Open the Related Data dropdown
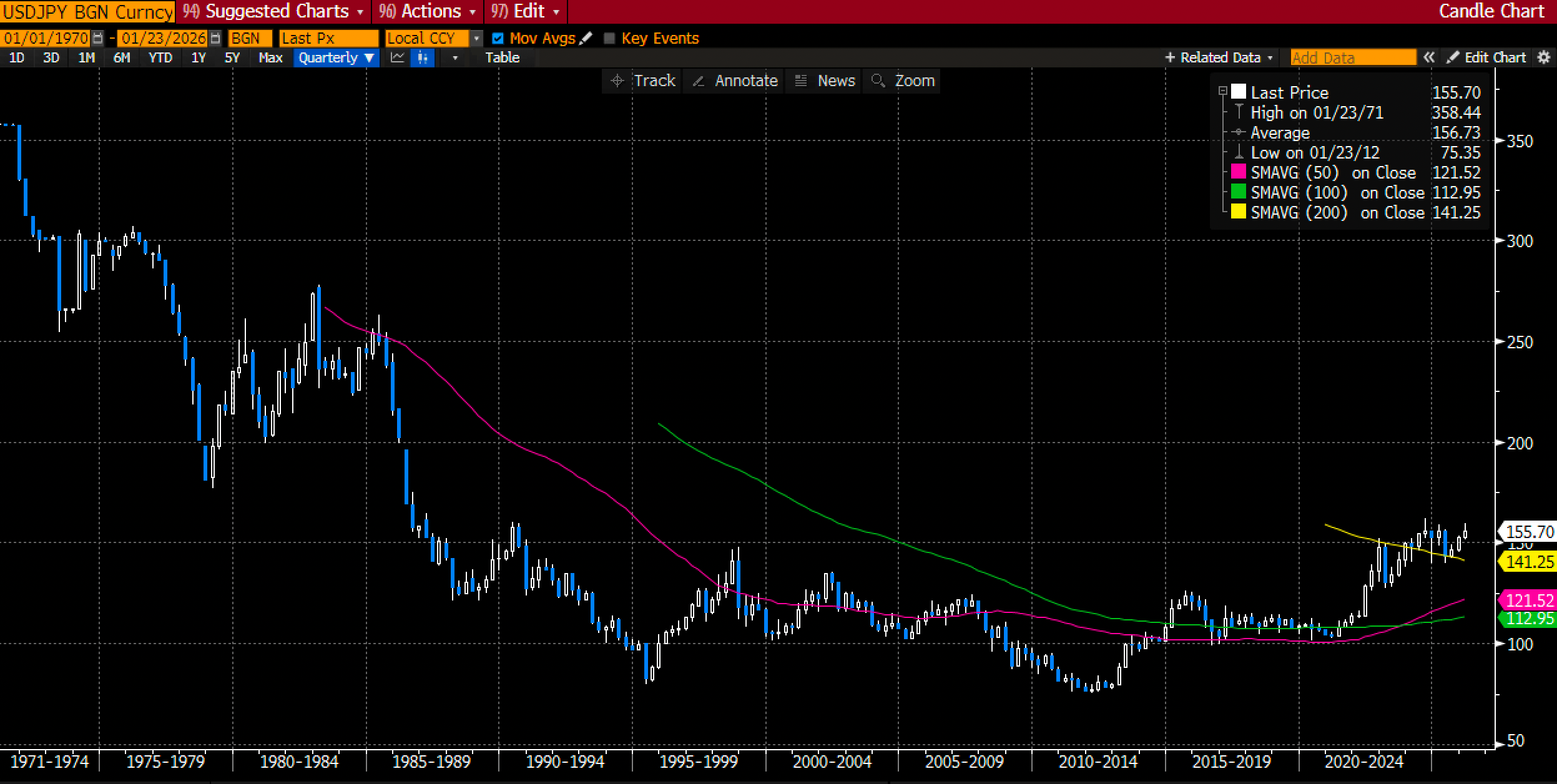 [1220, 58]
